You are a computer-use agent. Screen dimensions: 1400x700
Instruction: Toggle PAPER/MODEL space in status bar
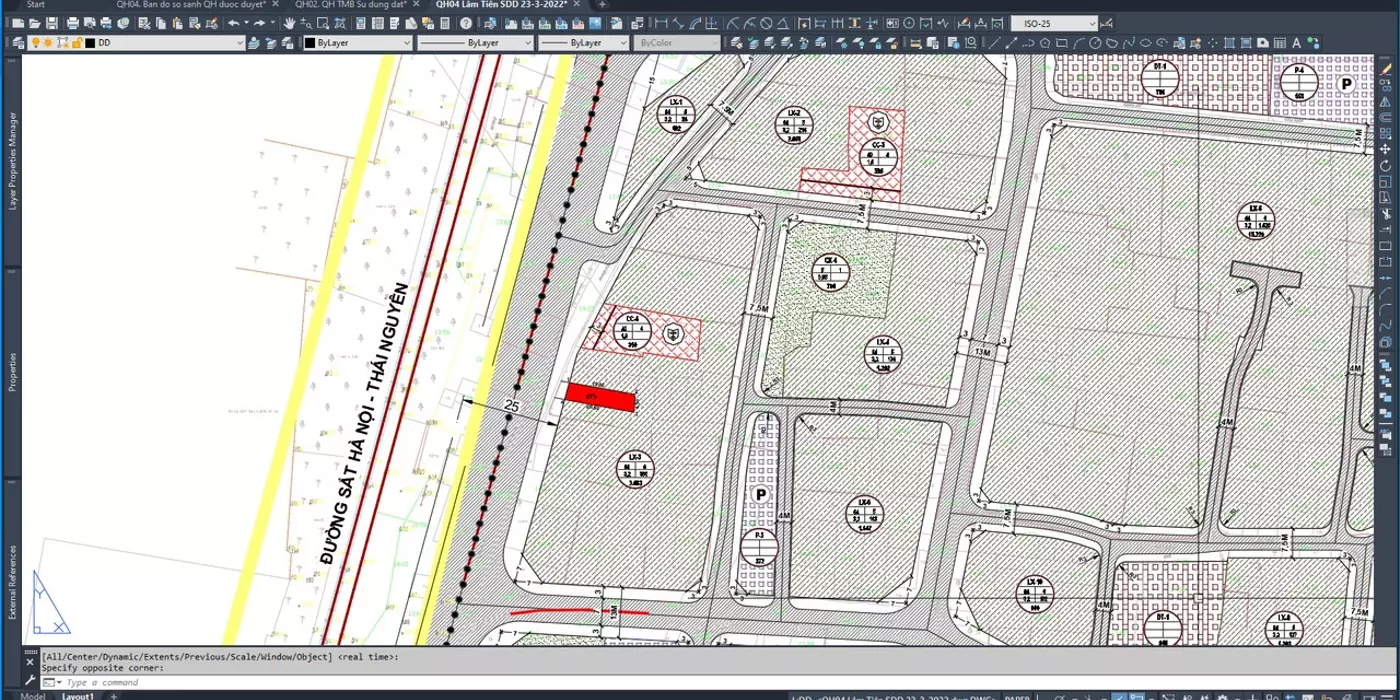(1016, 696)
